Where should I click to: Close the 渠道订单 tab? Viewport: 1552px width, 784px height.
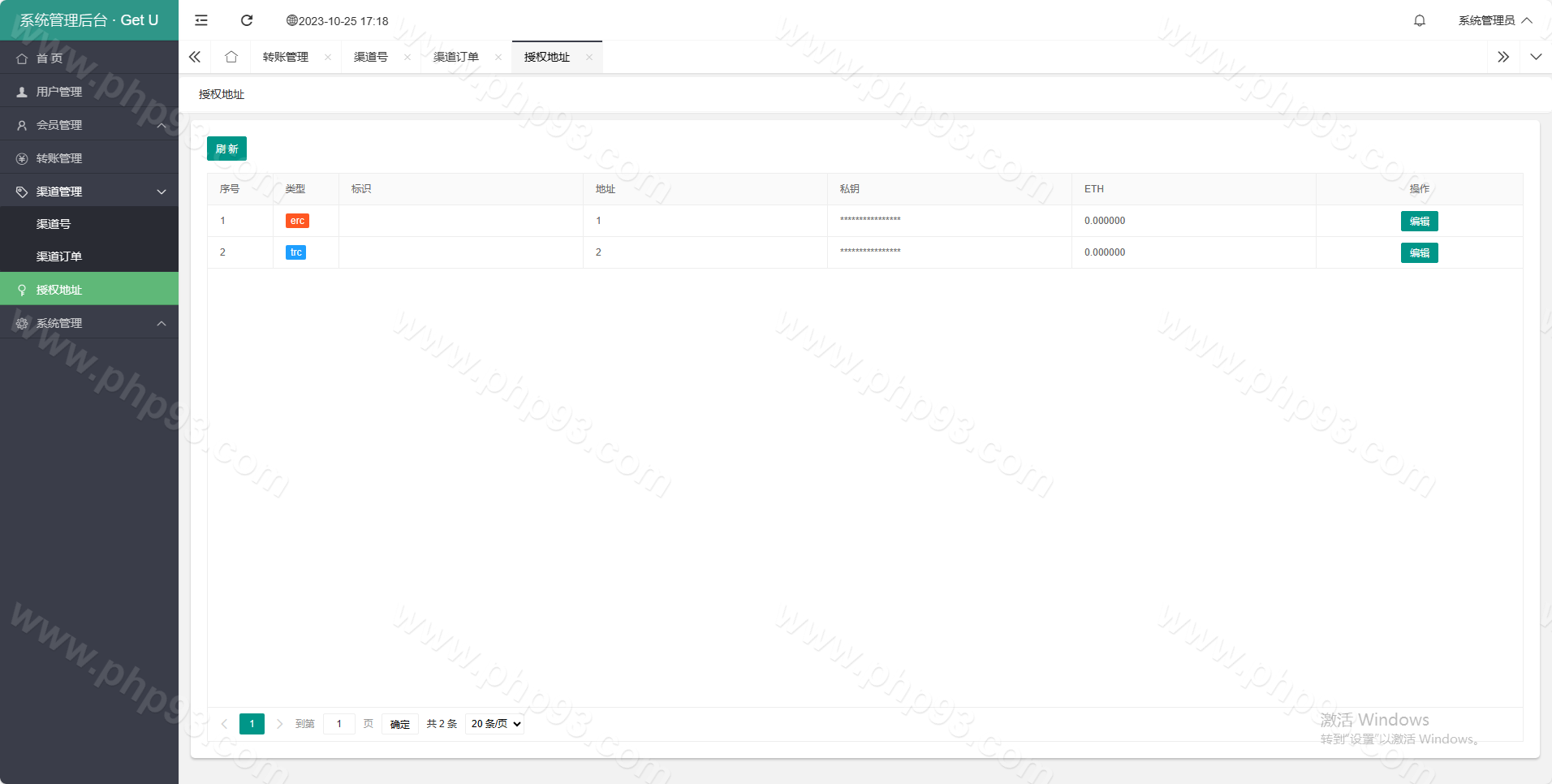pyautogui.click(x=498, y=57)
